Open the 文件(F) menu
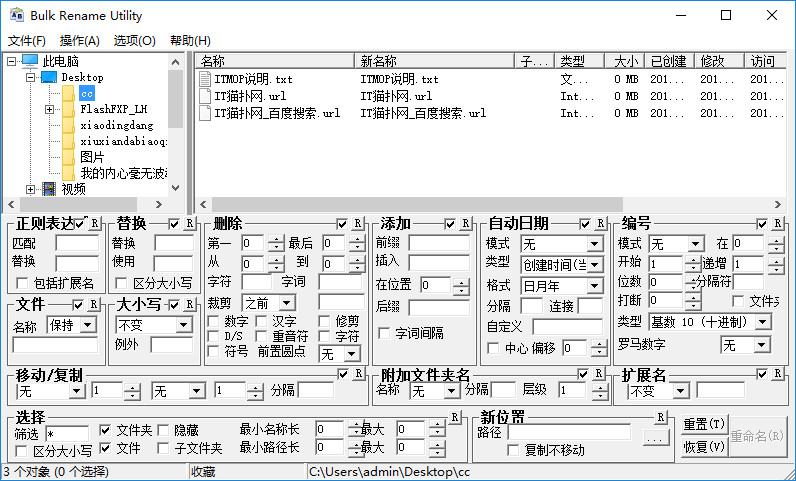Image resolution: width=796 pixels, height=481 pixels. tap(26, 41)
